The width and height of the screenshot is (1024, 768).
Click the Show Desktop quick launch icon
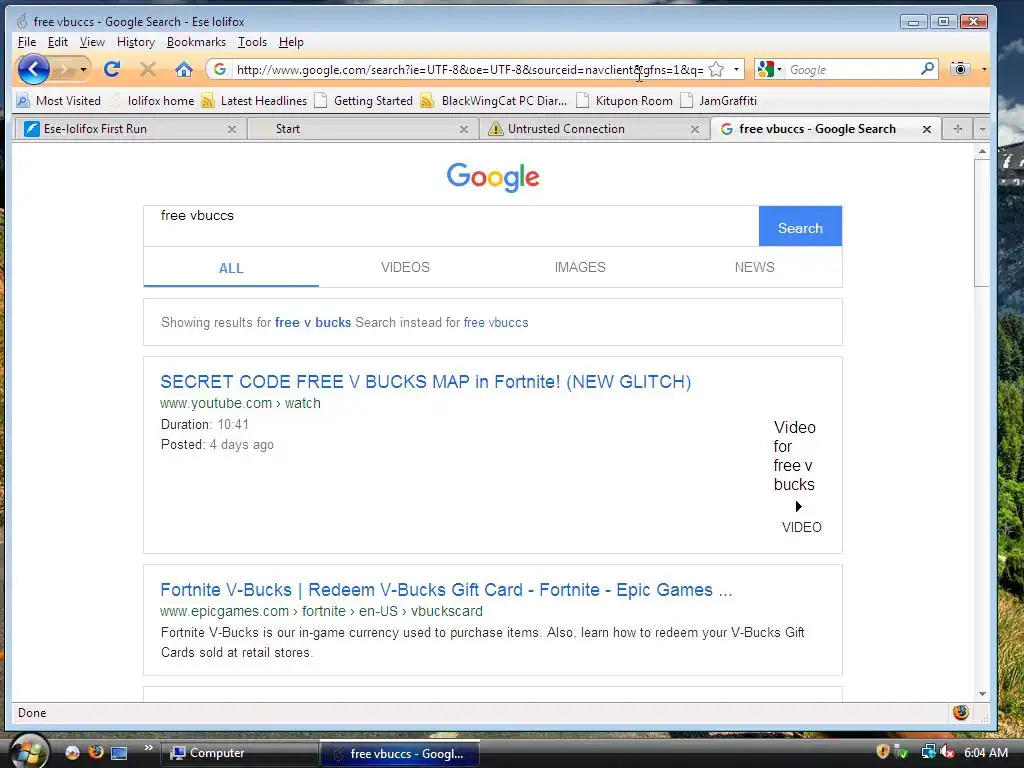[119, 753]
